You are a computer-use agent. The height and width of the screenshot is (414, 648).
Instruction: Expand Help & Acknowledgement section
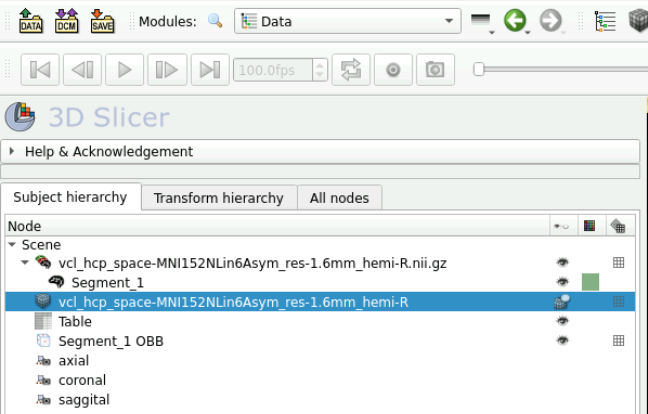click(x=320, y=152)
